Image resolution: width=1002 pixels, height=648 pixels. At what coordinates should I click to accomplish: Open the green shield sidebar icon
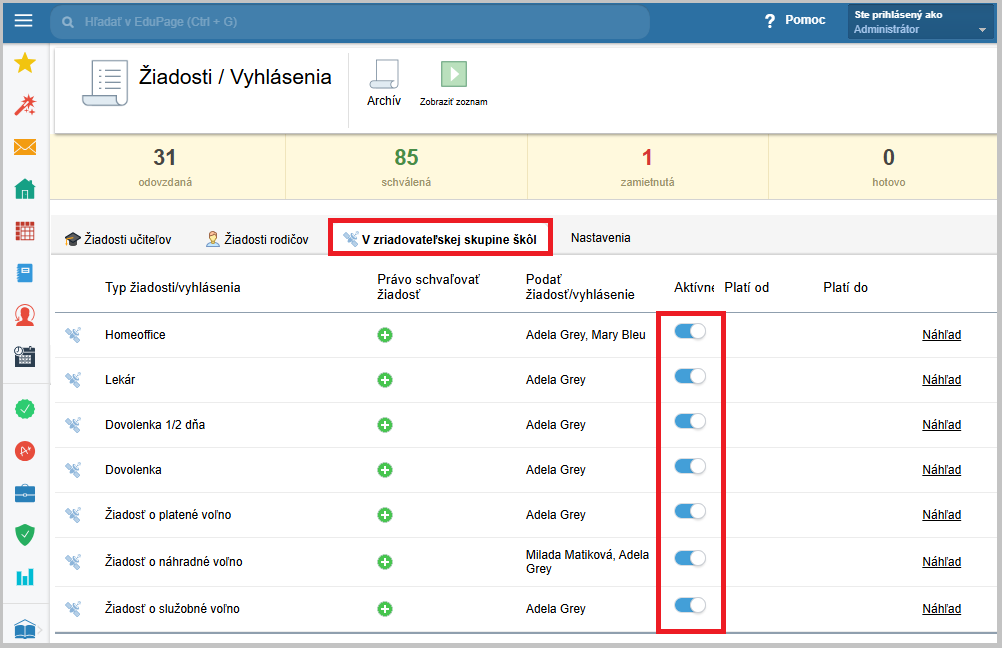(25, 535)
